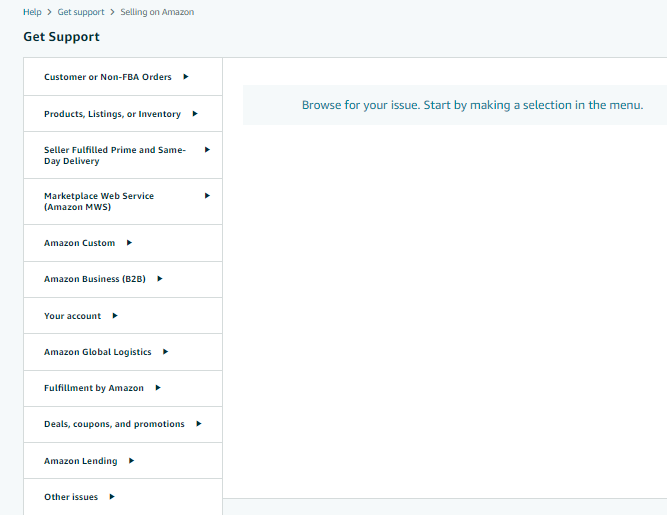Open Amazon Global Logistics category

pos(123,352)
